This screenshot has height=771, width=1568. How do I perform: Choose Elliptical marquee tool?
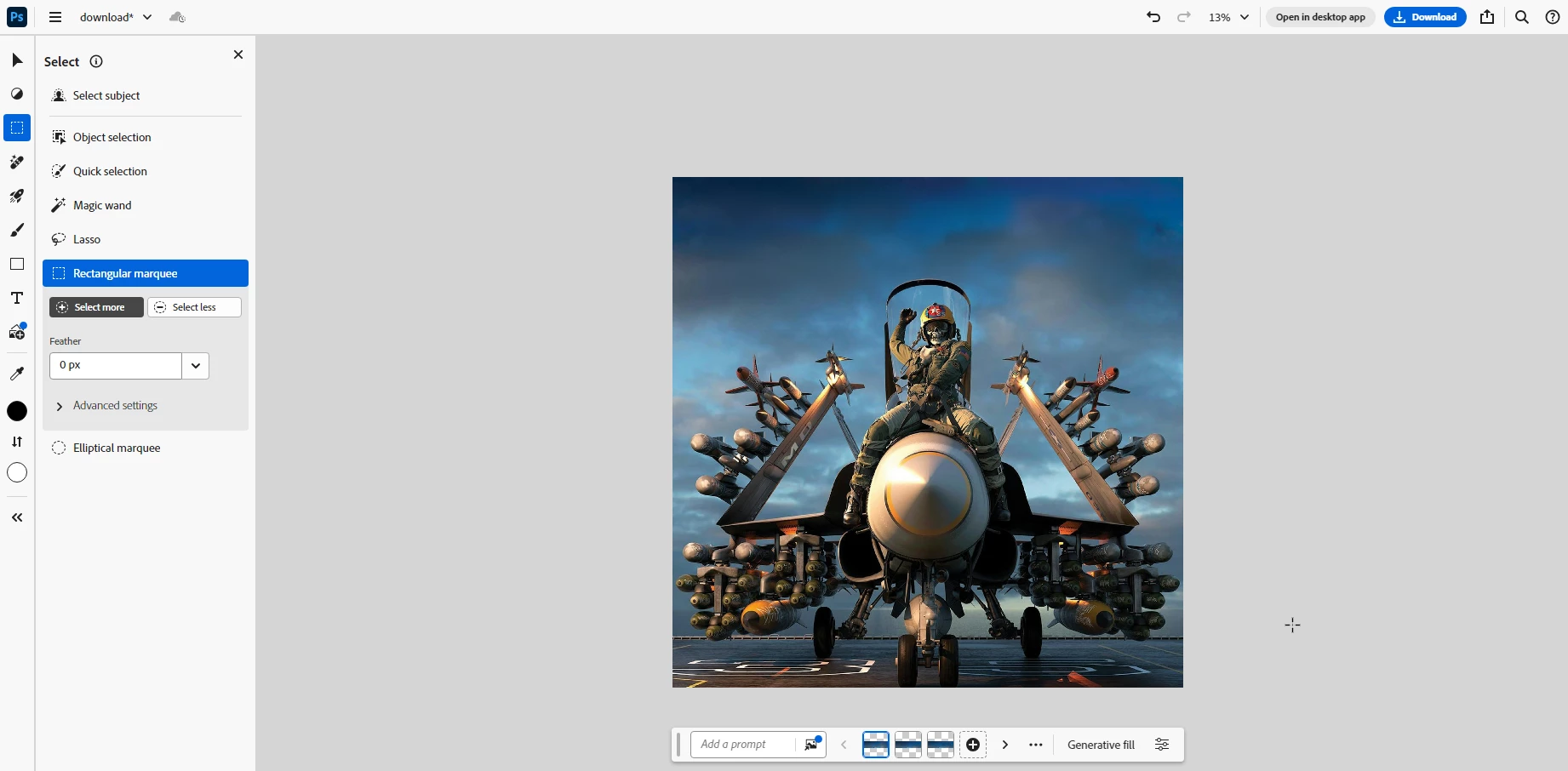(x=146, y=448)
